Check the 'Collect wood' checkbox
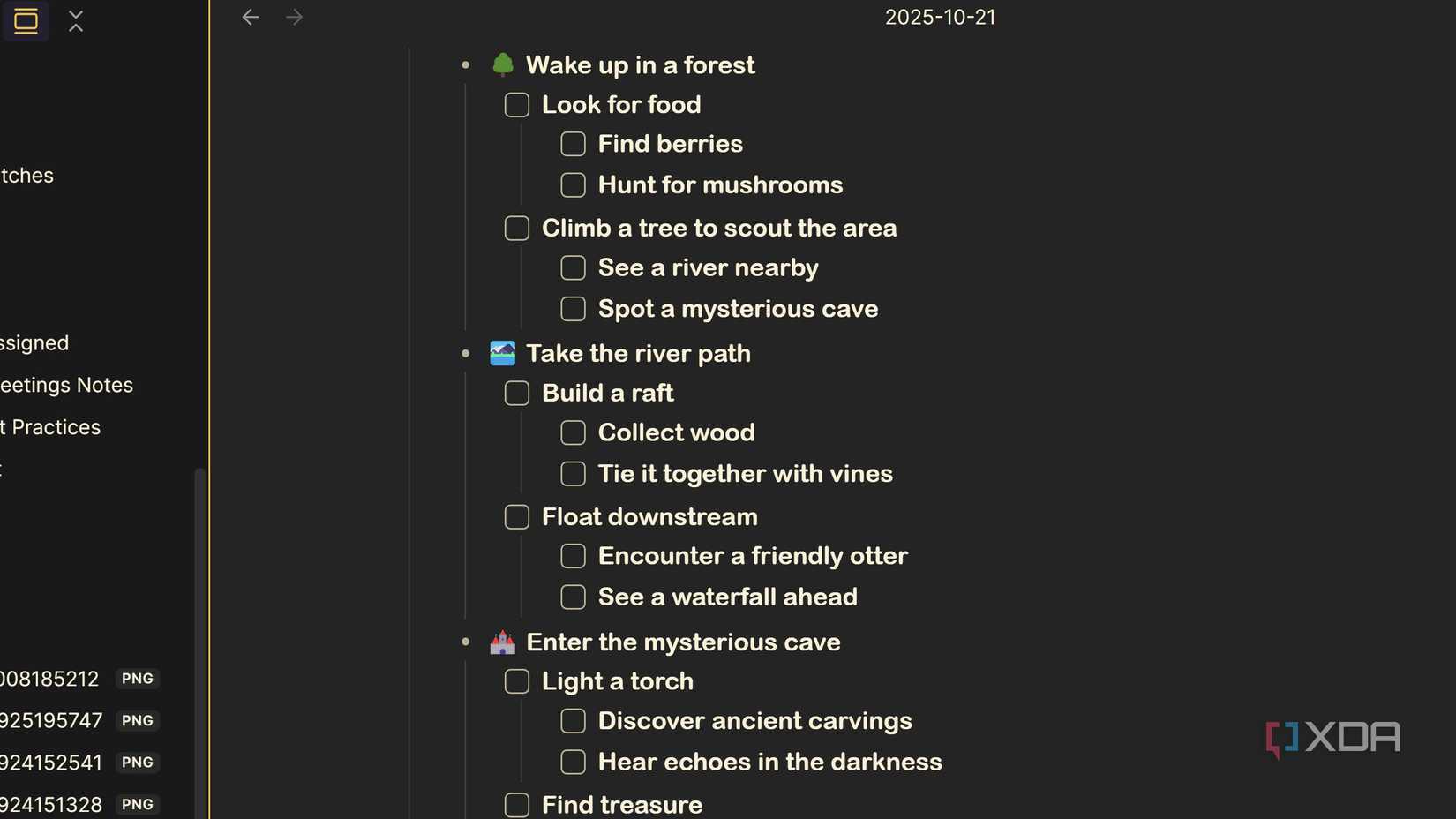The image size is (1456, 819). pos(573,432)
